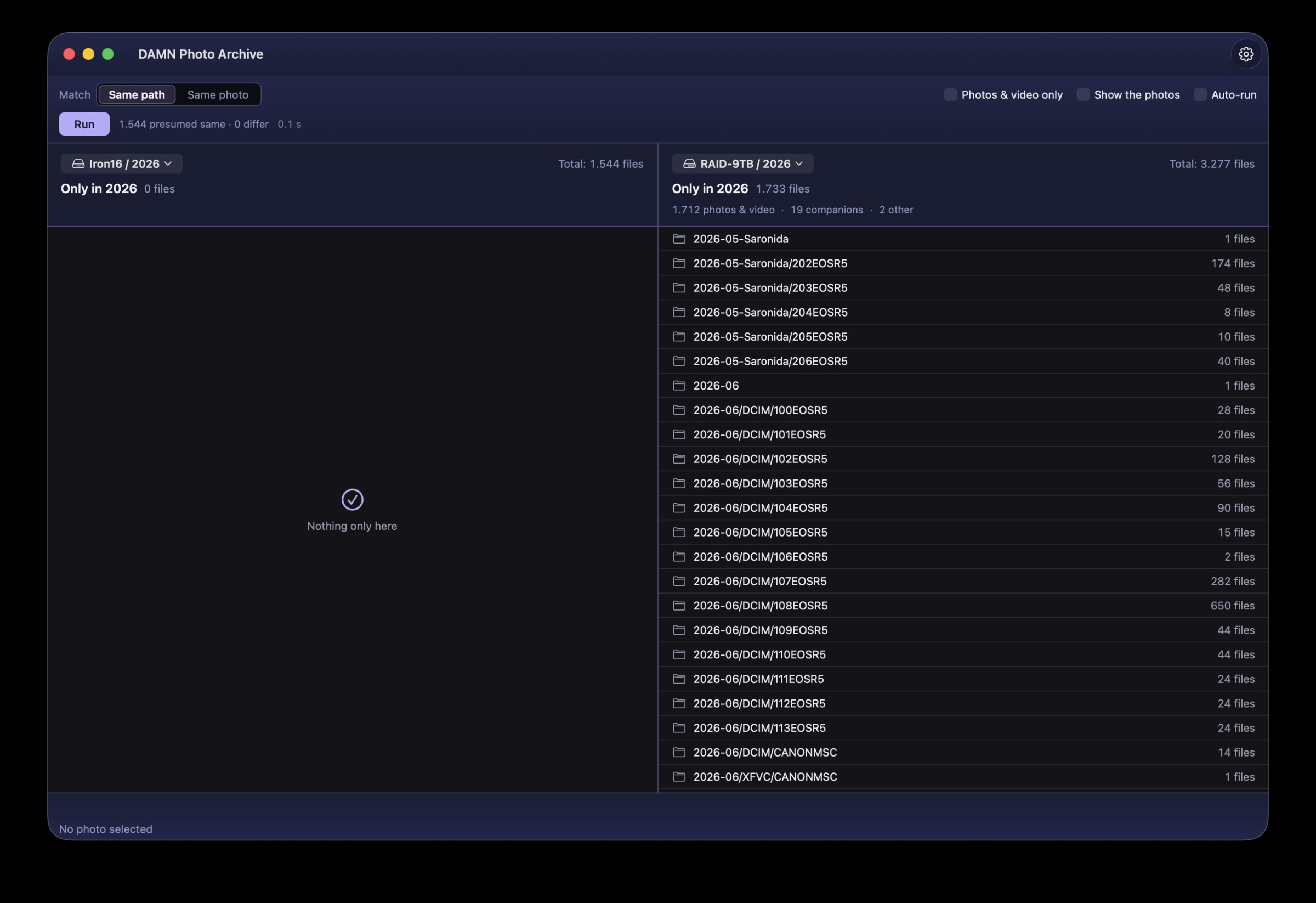Open the RAID-9TB / 2026 chevron dropdown

[799, 163]
